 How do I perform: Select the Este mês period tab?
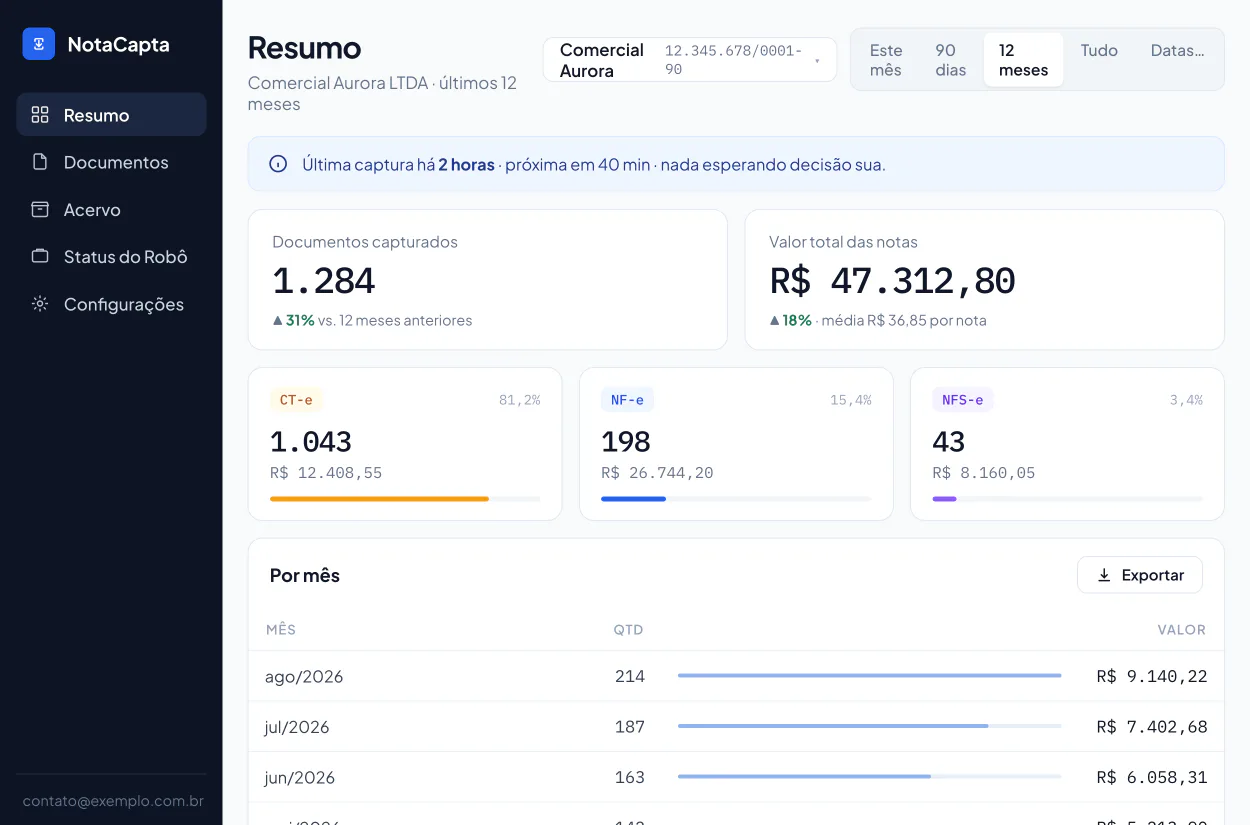click(886, 60)
